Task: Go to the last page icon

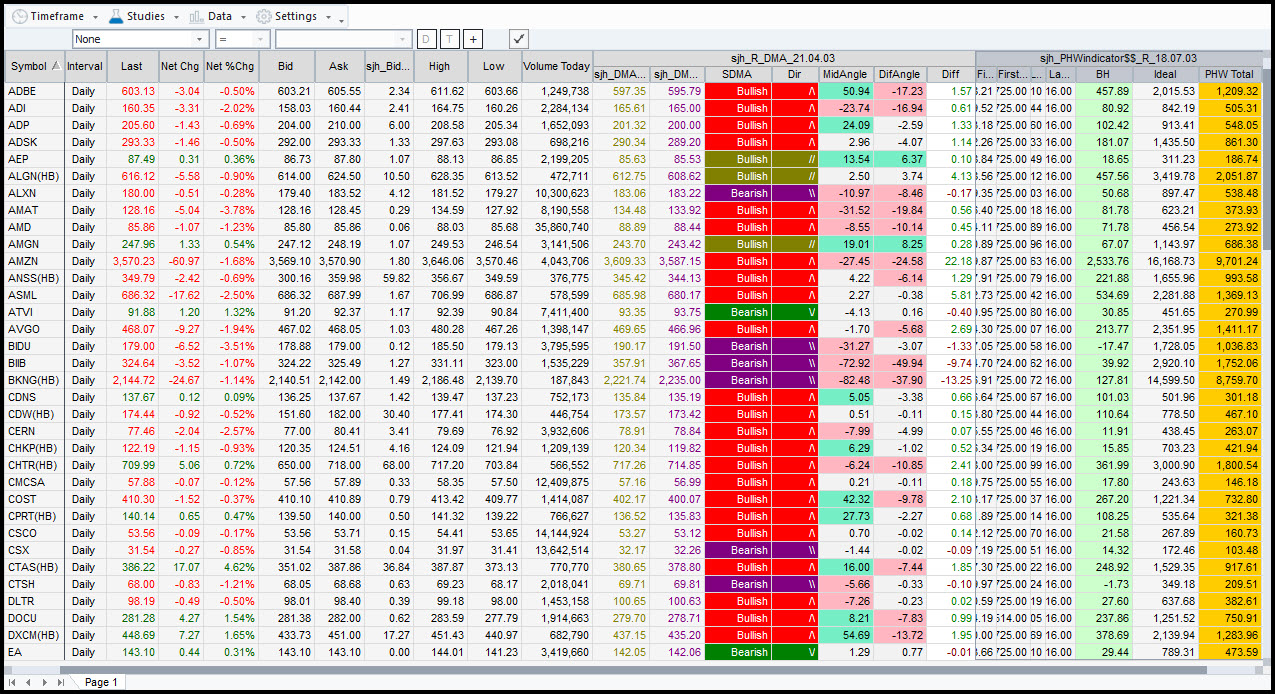Action: (60, 682)
